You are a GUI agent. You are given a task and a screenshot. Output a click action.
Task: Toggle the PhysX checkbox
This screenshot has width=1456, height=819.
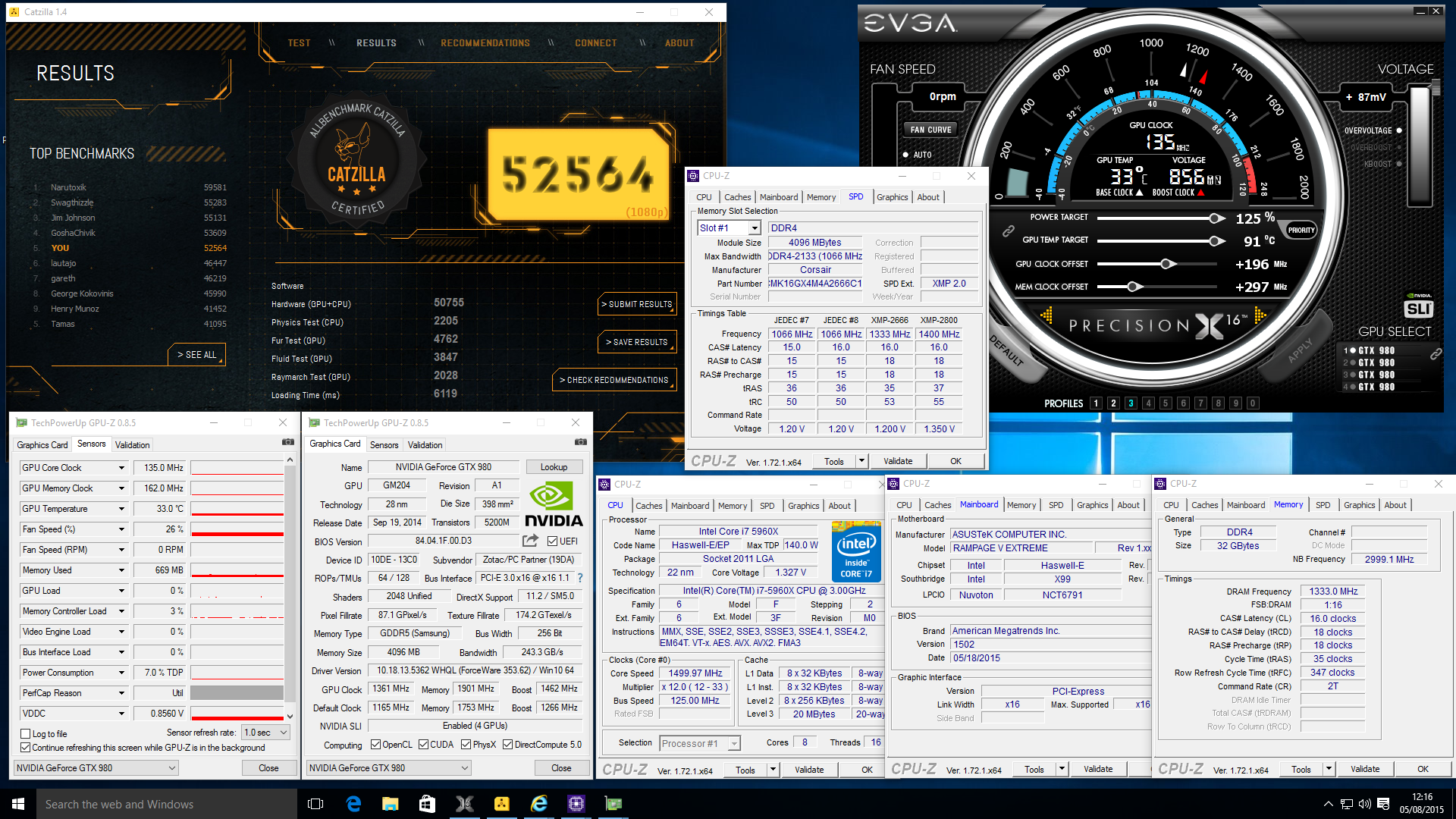coord(466,745)
